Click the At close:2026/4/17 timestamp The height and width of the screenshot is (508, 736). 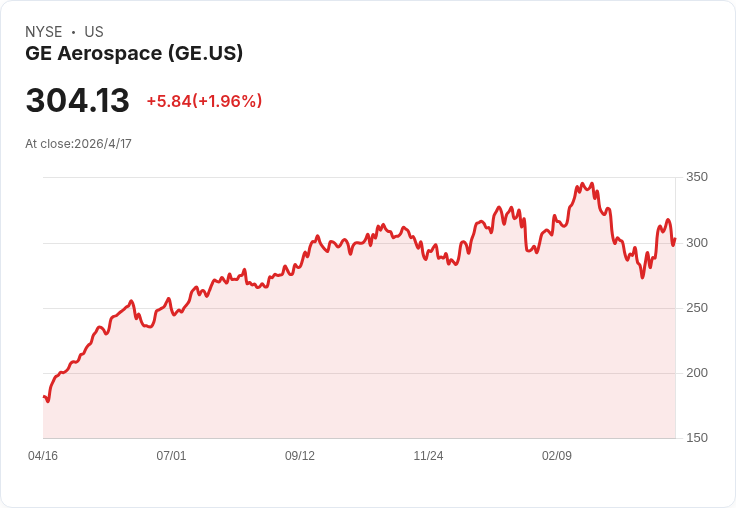click(79, 143)
